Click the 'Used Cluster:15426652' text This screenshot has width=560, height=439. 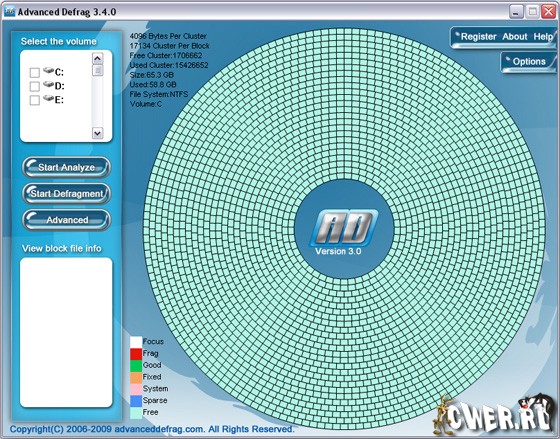tap(169, 65)
